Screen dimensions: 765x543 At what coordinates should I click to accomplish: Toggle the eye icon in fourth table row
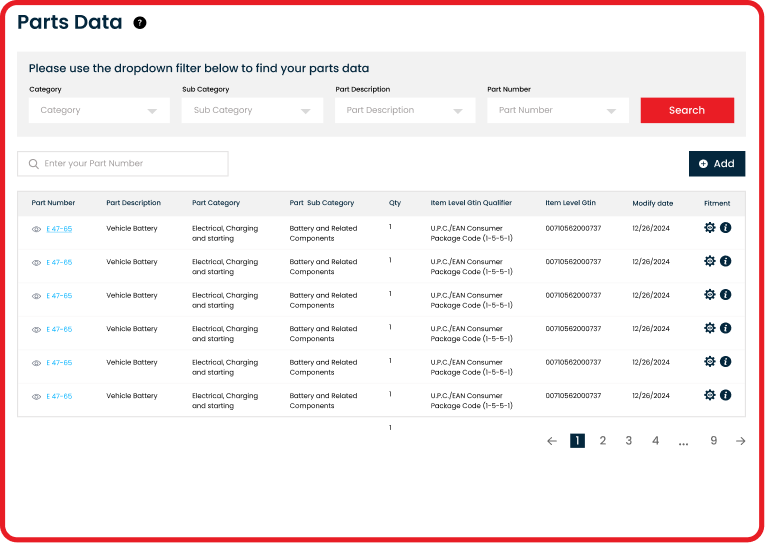36,330
